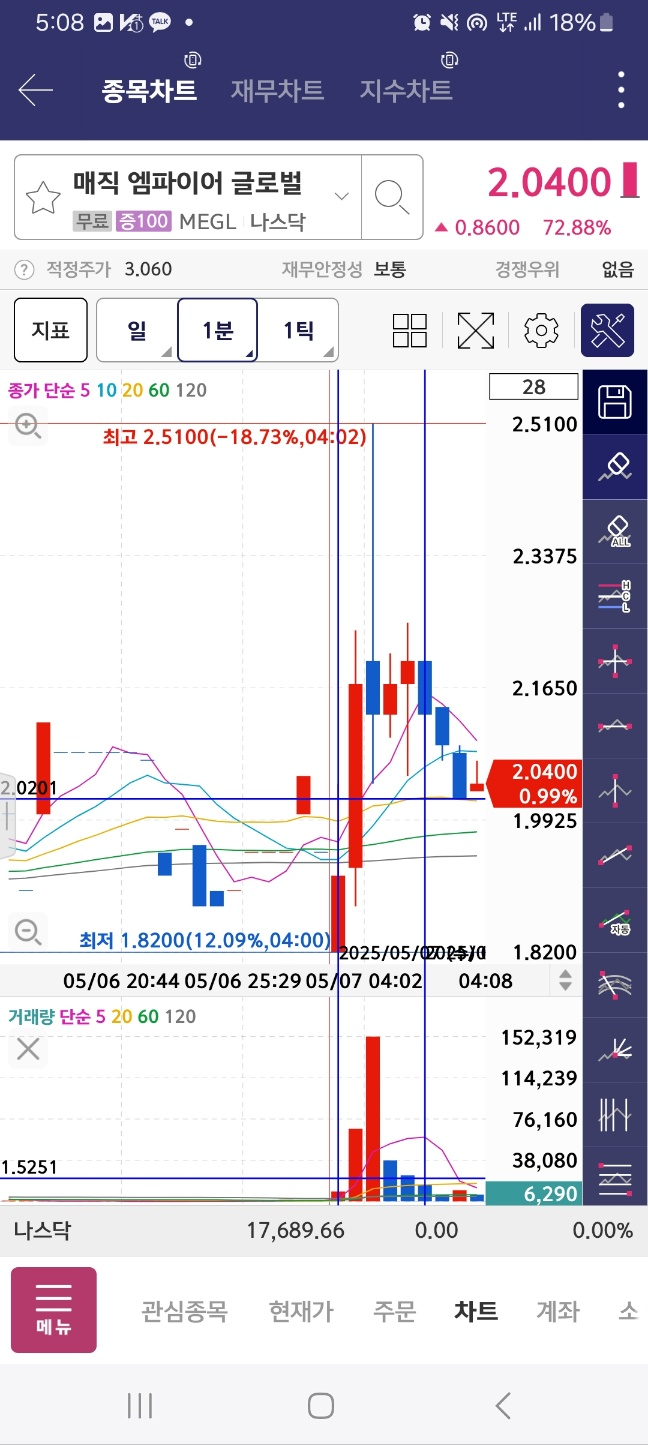Open the 1틱 (1-tick) interval dropdown
This screenshot has height=1445, width=648.
(298, 330)
